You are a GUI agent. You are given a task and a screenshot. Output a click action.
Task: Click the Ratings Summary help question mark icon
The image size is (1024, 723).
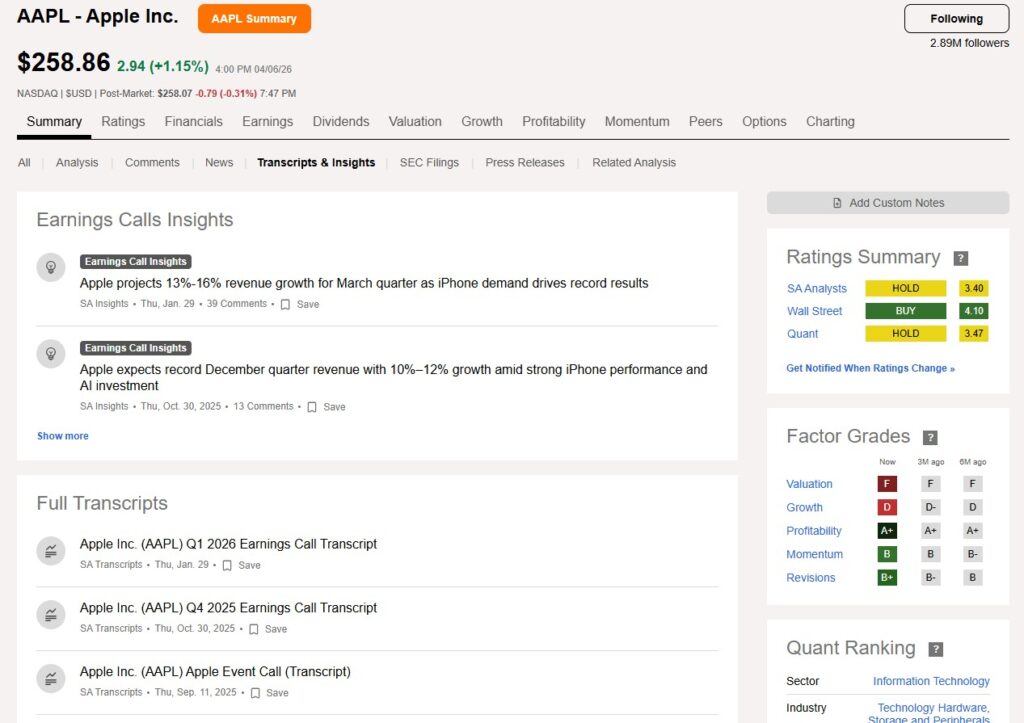pyautogui.click(x=961, y=258)
